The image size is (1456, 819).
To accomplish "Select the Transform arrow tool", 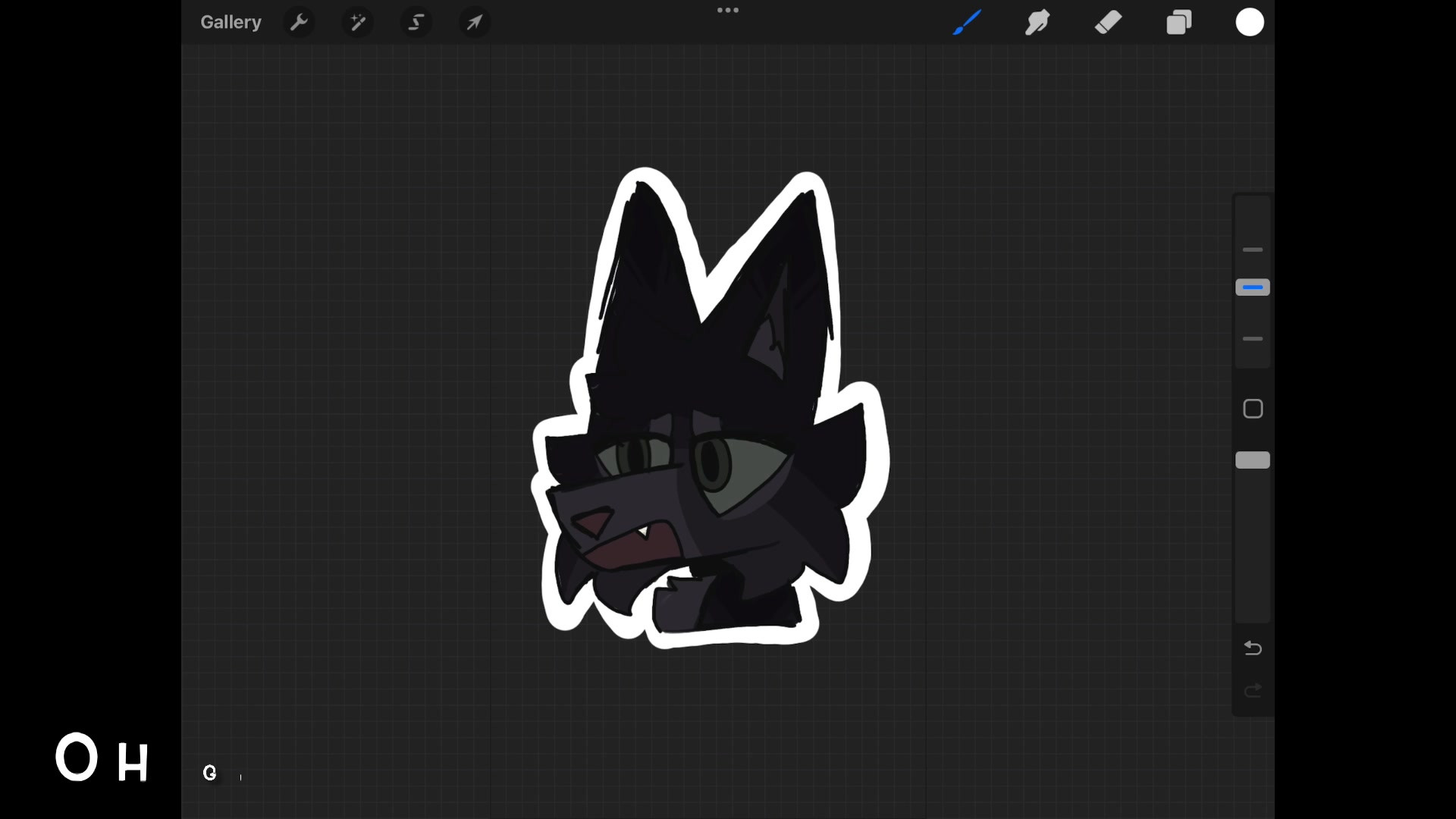I will 475,22.
